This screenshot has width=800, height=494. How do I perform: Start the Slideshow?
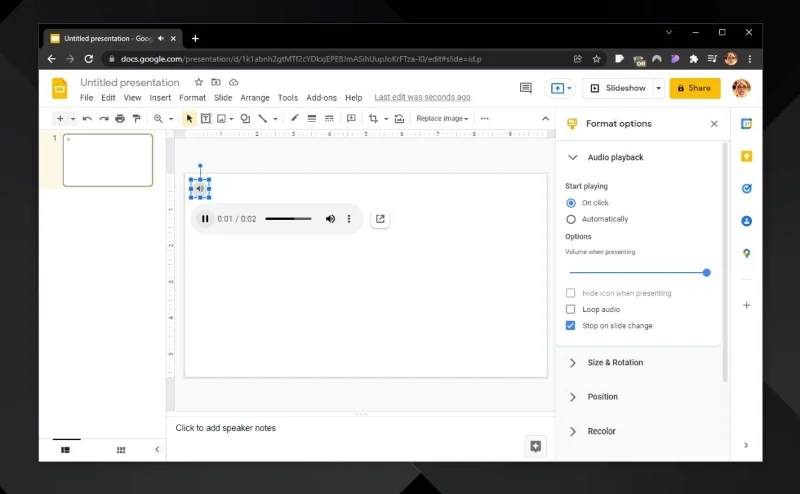618,88
